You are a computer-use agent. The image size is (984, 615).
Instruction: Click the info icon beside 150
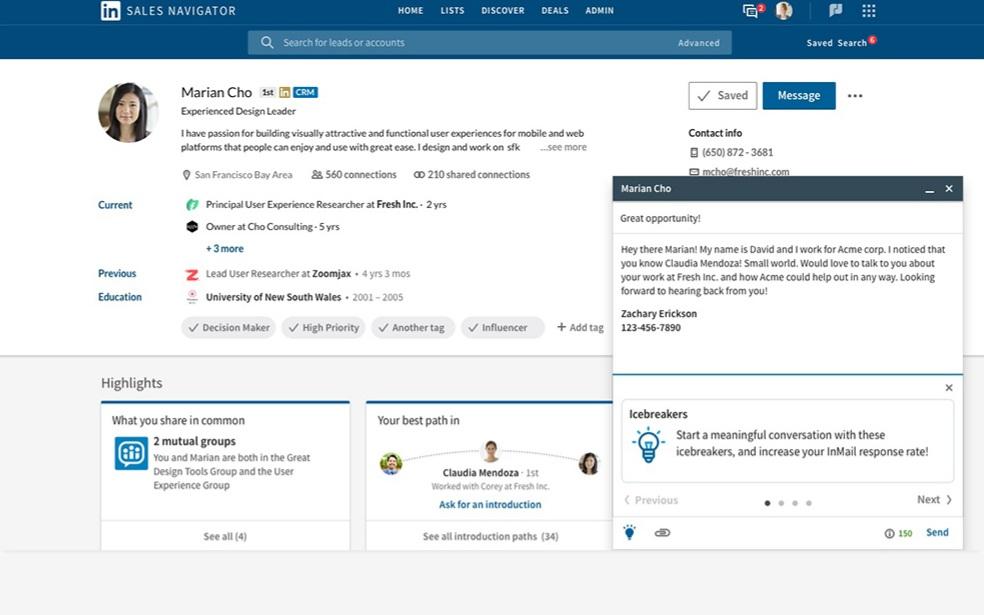pos(889,533)
